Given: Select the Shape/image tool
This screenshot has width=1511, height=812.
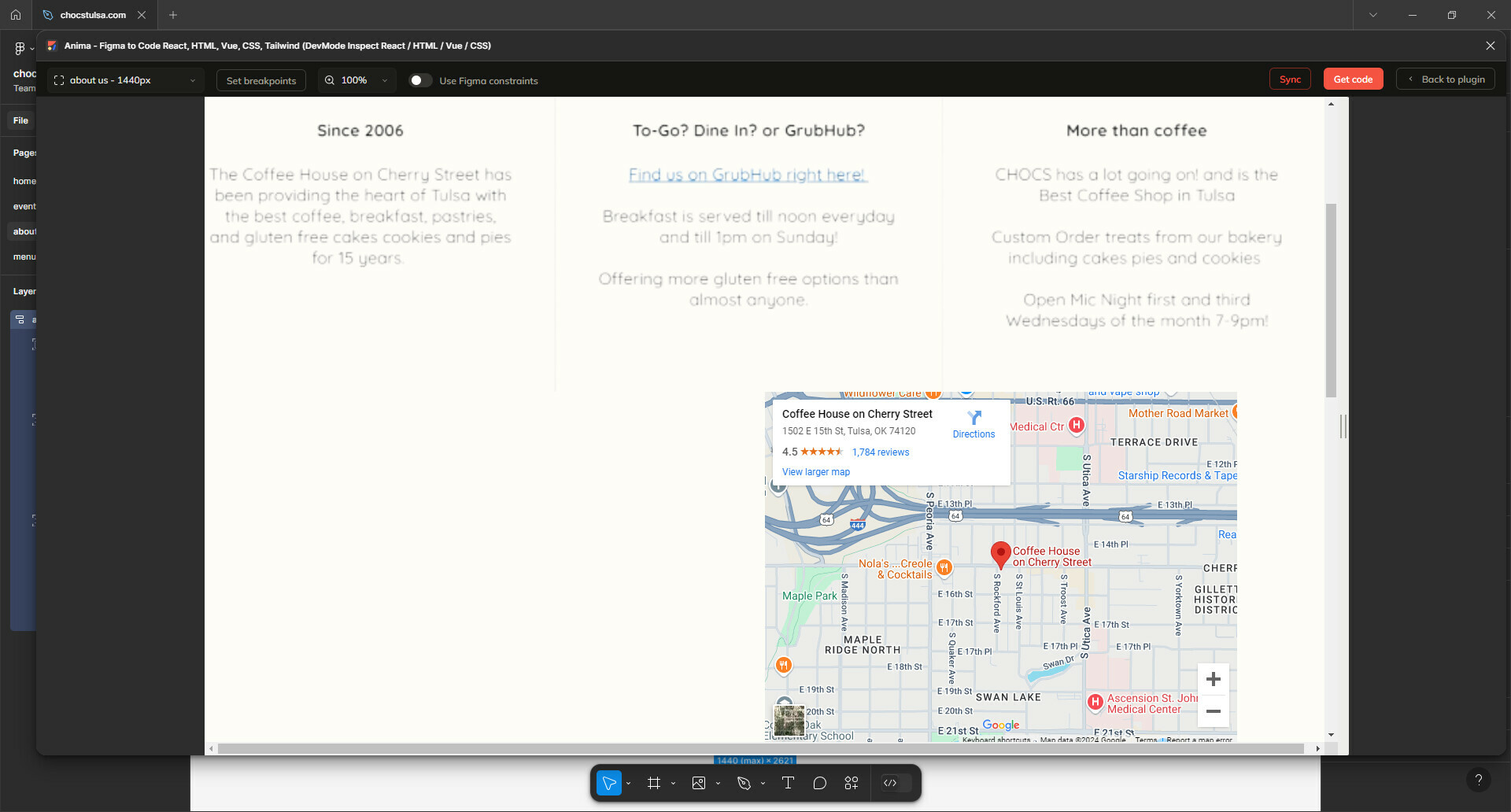Looking at the screenshot, I should click(699, 783).
